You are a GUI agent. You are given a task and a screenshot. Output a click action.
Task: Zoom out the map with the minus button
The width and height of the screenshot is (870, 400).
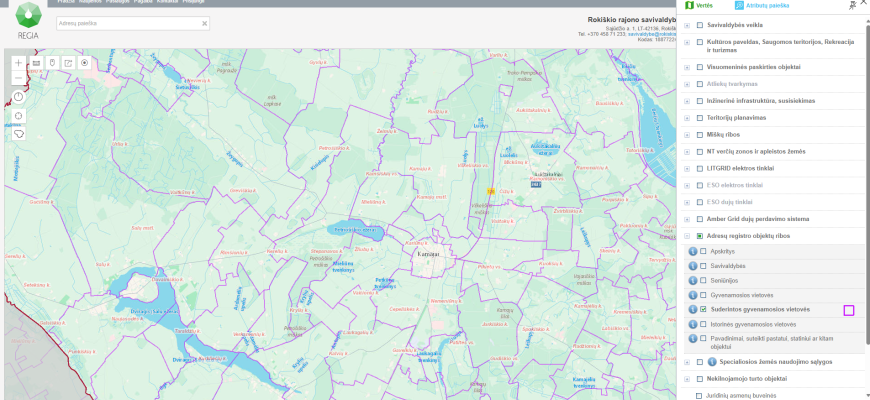pyautogui.click(x=19, y=78)
